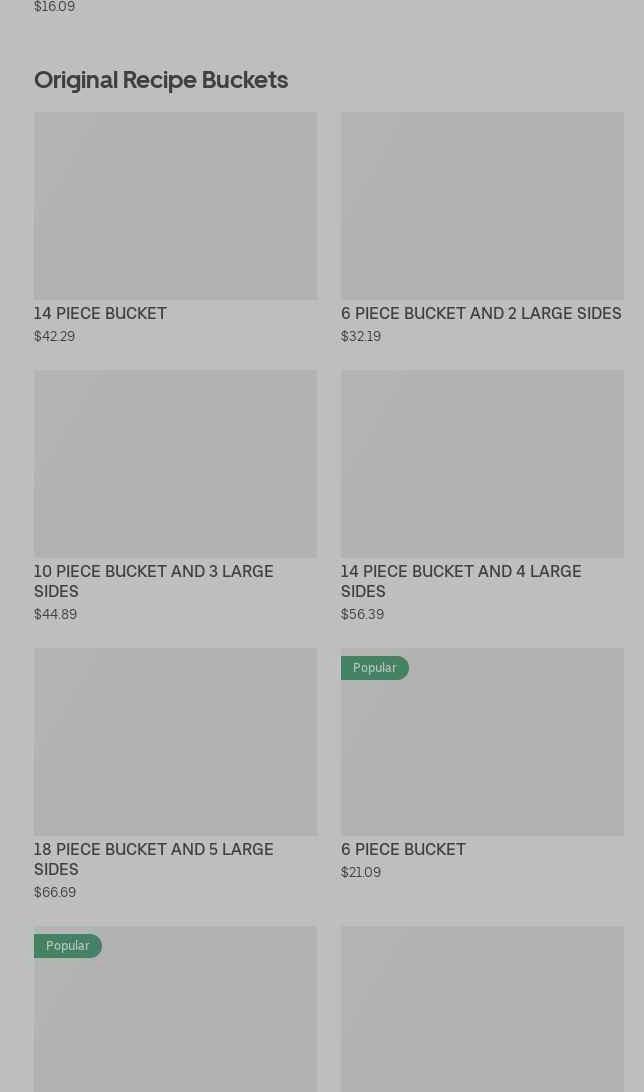Open 6 Piece Bucket and 2 Large Sides image
The width and height of the screenshot is (644, 1092).
[x=482, y=206]
